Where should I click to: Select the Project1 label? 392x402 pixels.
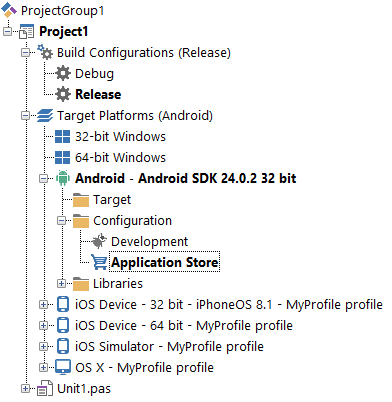[64, 32]
